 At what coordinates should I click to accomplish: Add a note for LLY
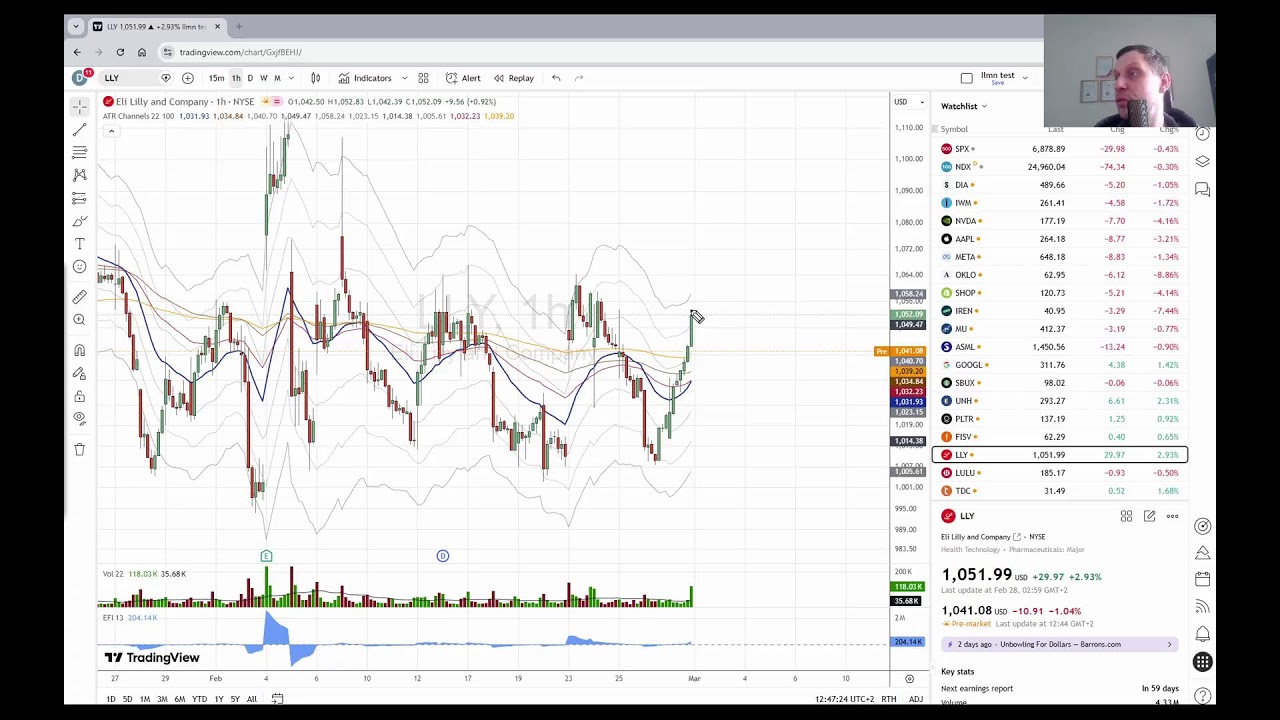click(1149, 516)
